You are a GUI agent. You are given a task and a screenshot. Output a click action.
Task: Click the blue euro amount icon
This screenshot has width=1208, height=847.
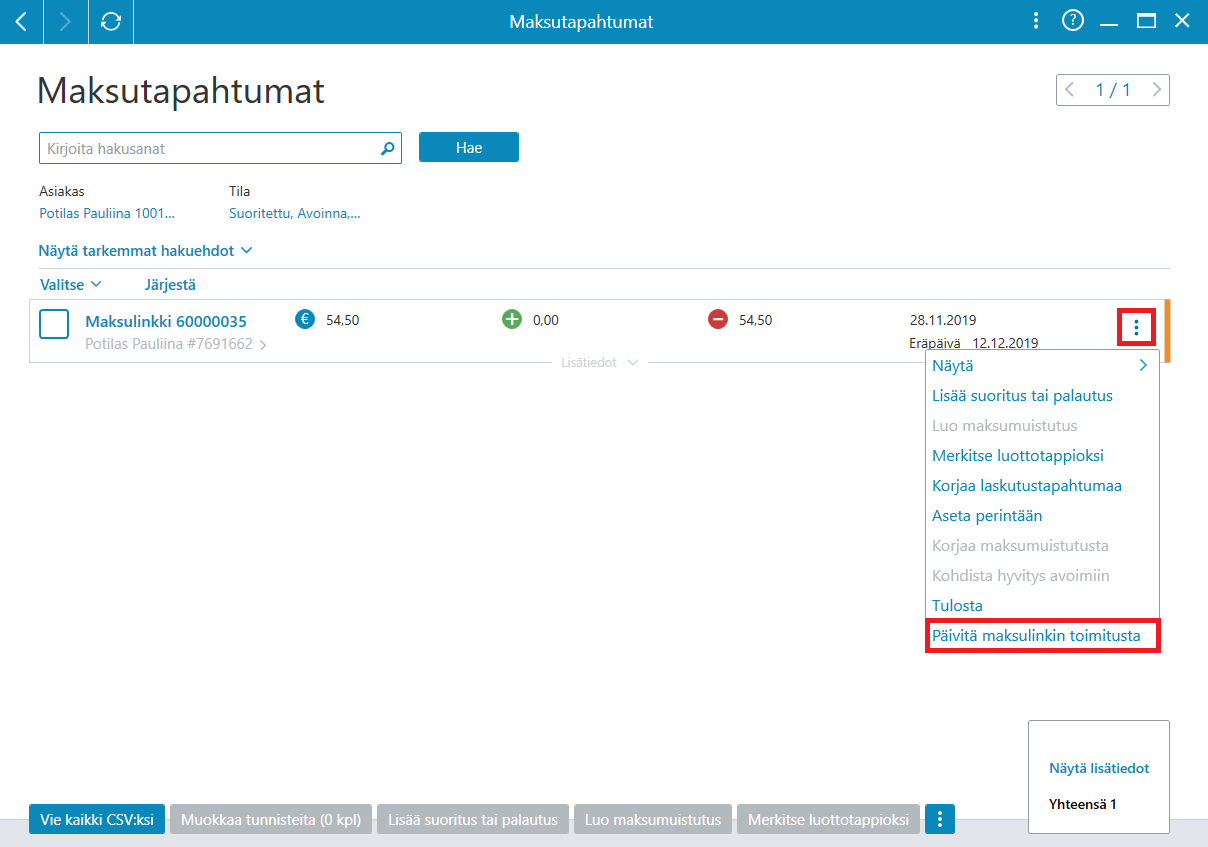point(305,319)
